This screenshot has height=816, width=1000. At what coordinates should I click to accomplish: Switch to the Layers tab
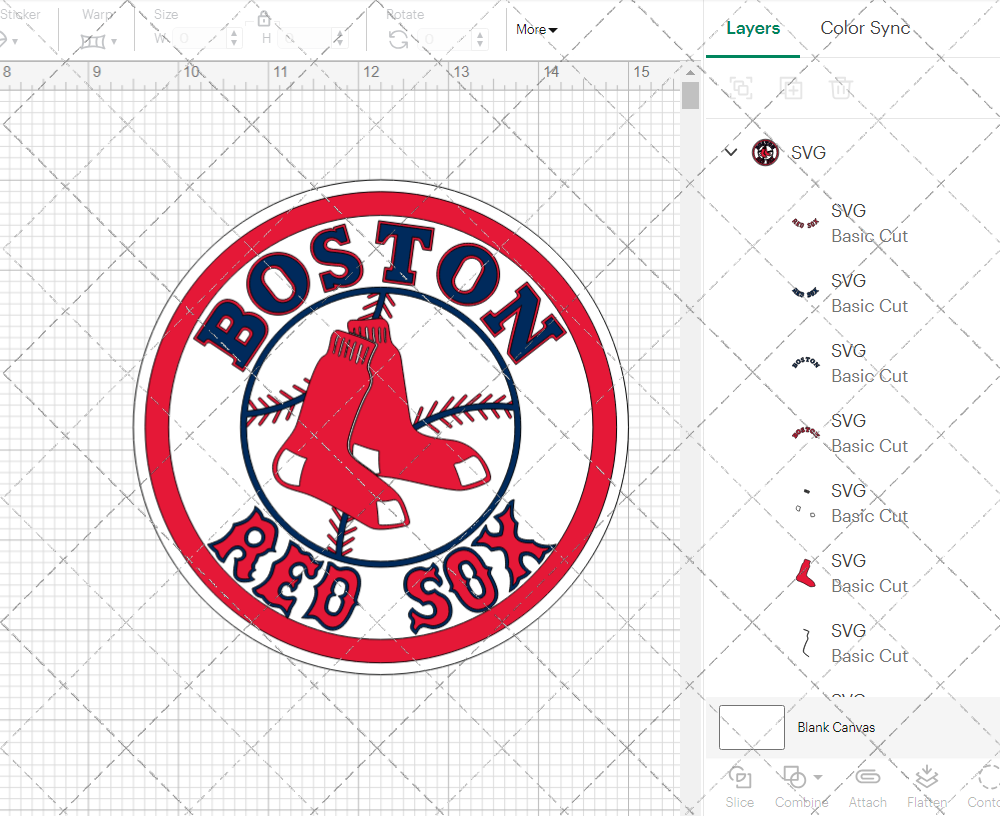pyautogui.click(x=753, y=28)
